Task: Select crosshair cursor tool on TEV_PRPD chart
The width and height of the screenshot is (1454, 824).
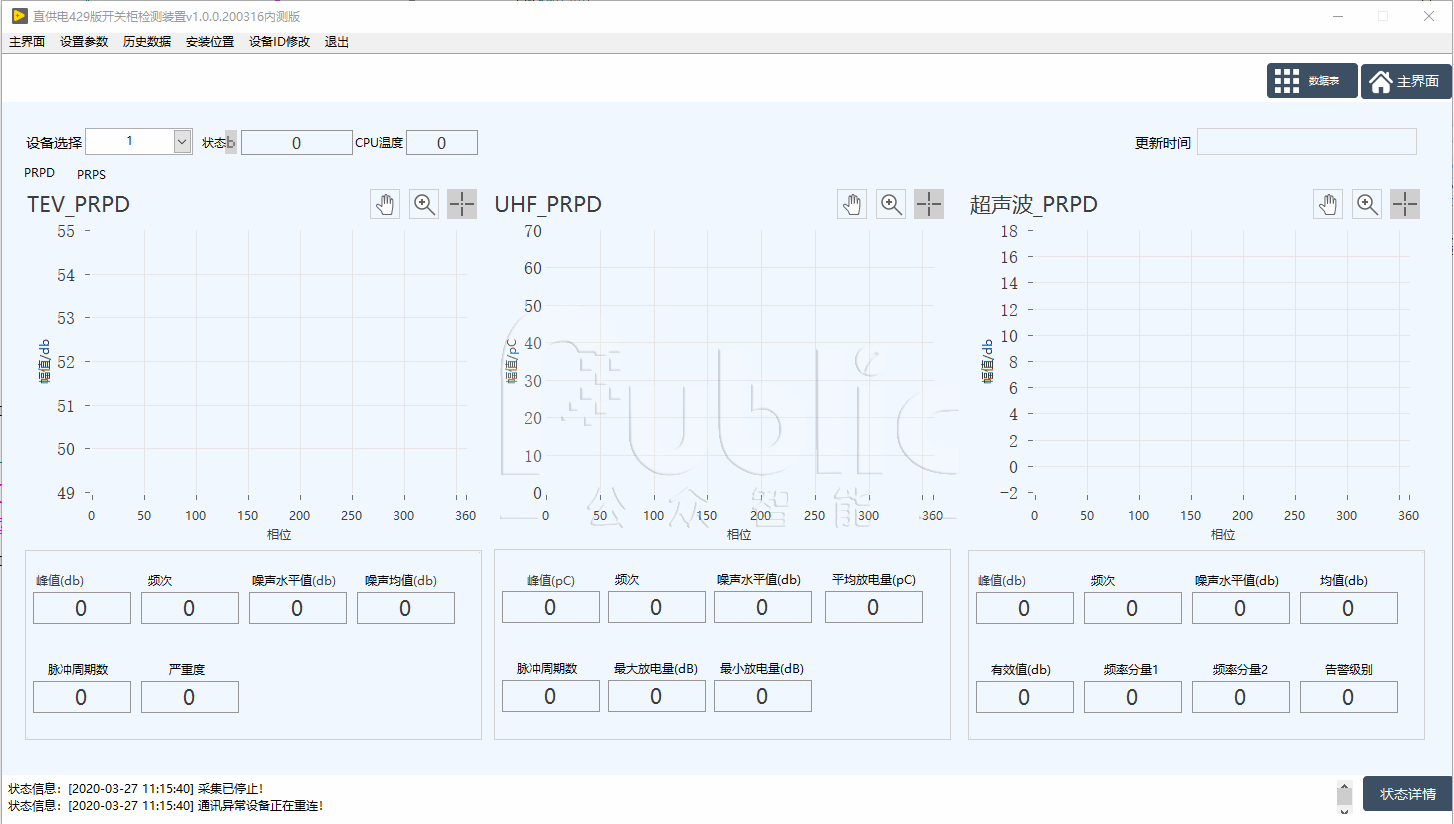Action: 462,204
